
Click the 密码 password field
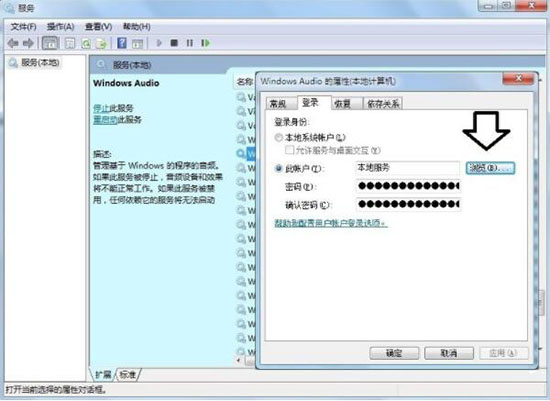point(408,186)
